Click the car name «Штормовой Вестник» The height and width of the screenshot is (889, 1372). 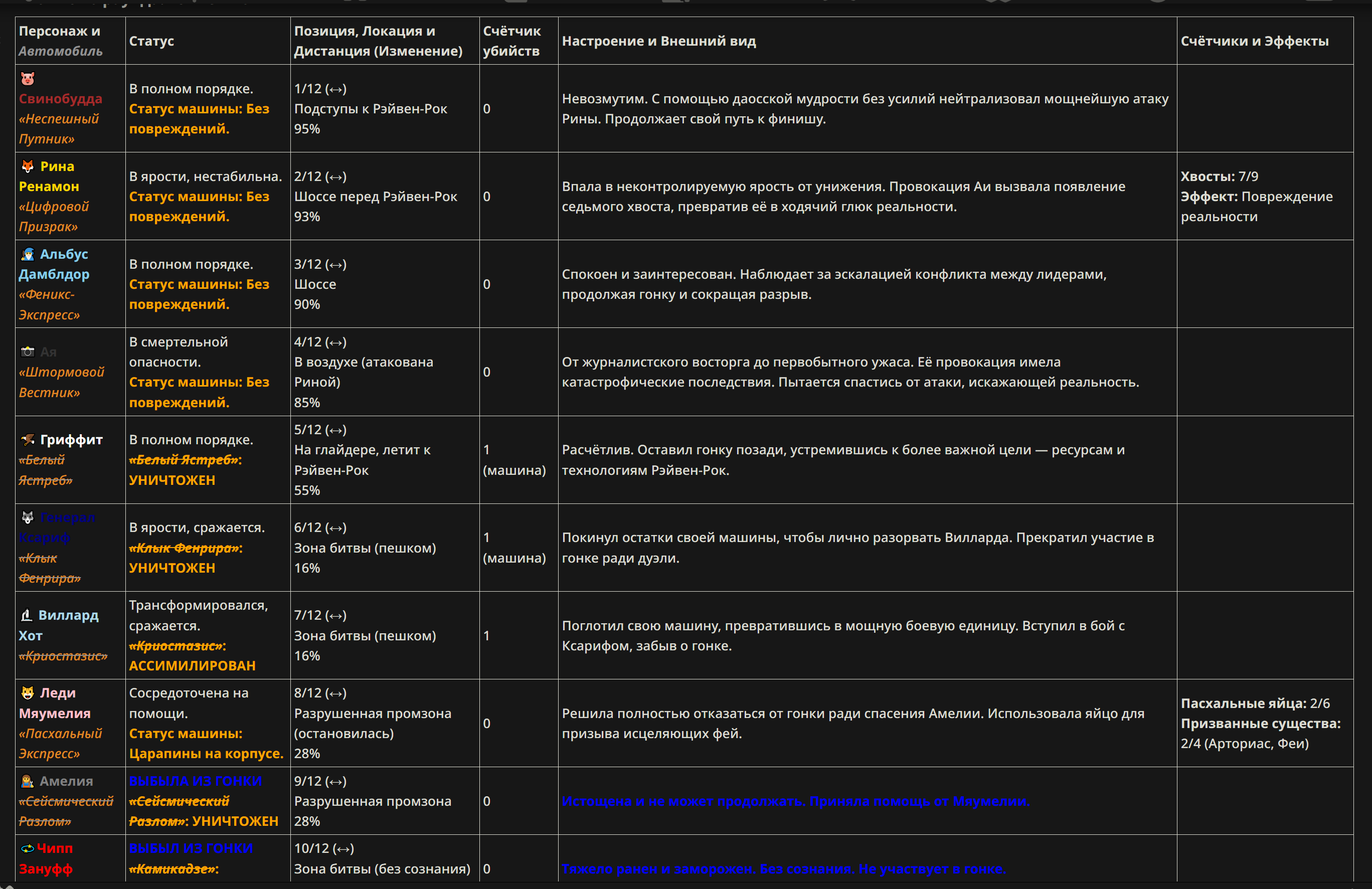[62, 382]
